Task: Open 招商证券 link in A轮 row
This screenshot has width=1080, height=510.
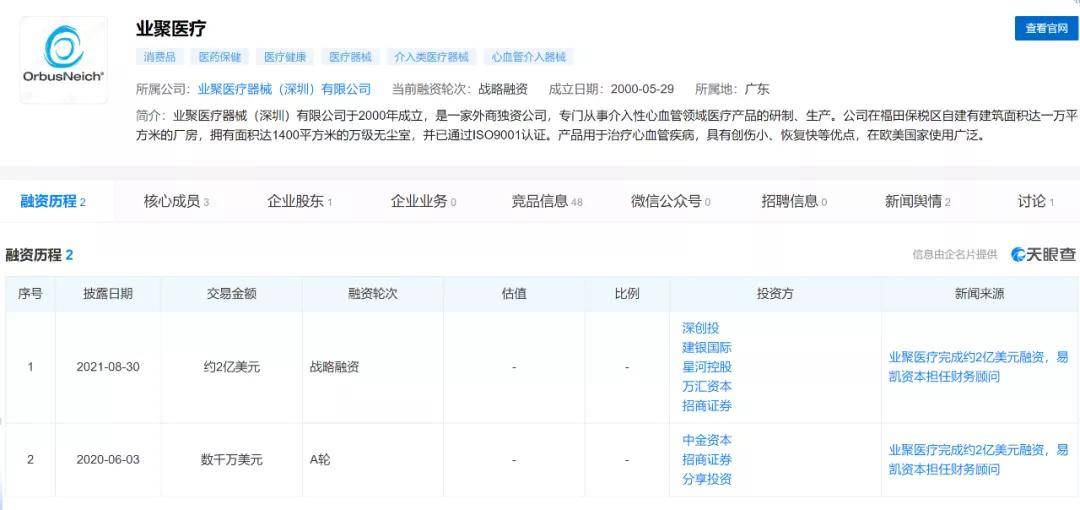Action: [707, 459]
